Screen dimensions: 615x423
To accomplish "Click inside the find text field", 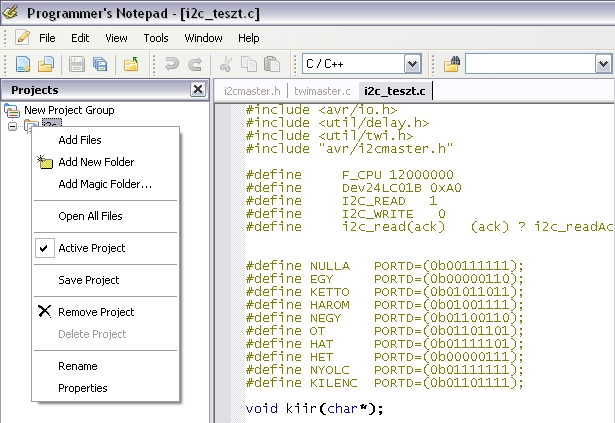I will pos(530,64).
